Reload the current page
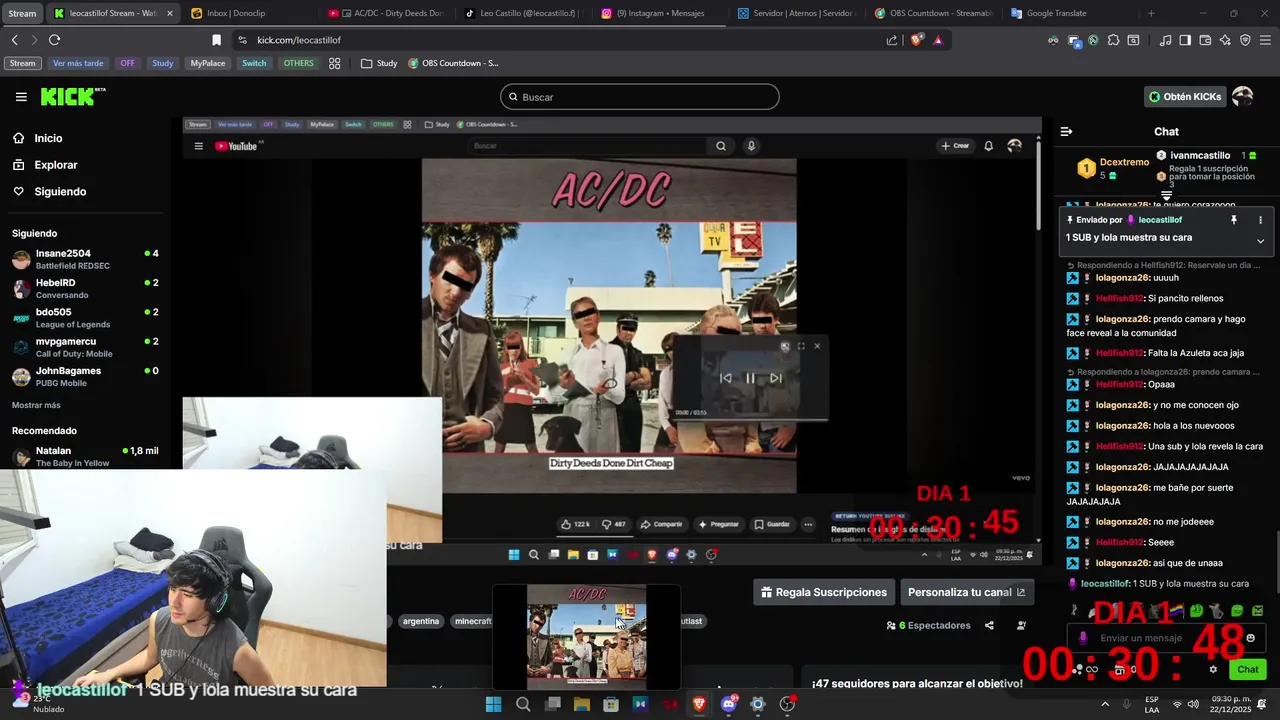 (x=54, y=40)
